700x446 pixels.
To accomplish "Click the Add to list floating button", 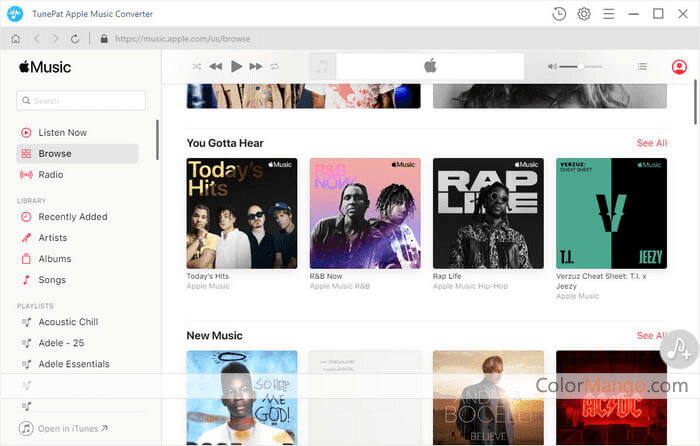I will click(679, 349).
